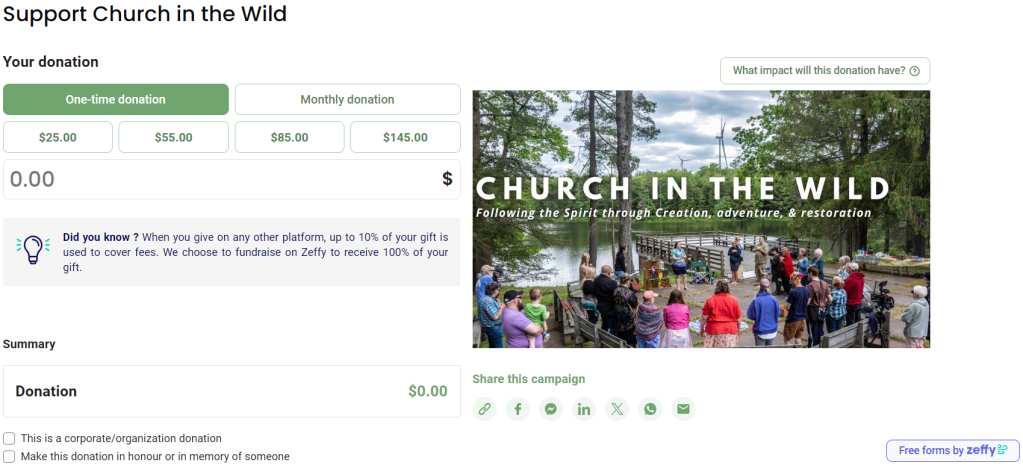
Task: Choose the $55.00 donation amount
Action: tap(174, 137)
